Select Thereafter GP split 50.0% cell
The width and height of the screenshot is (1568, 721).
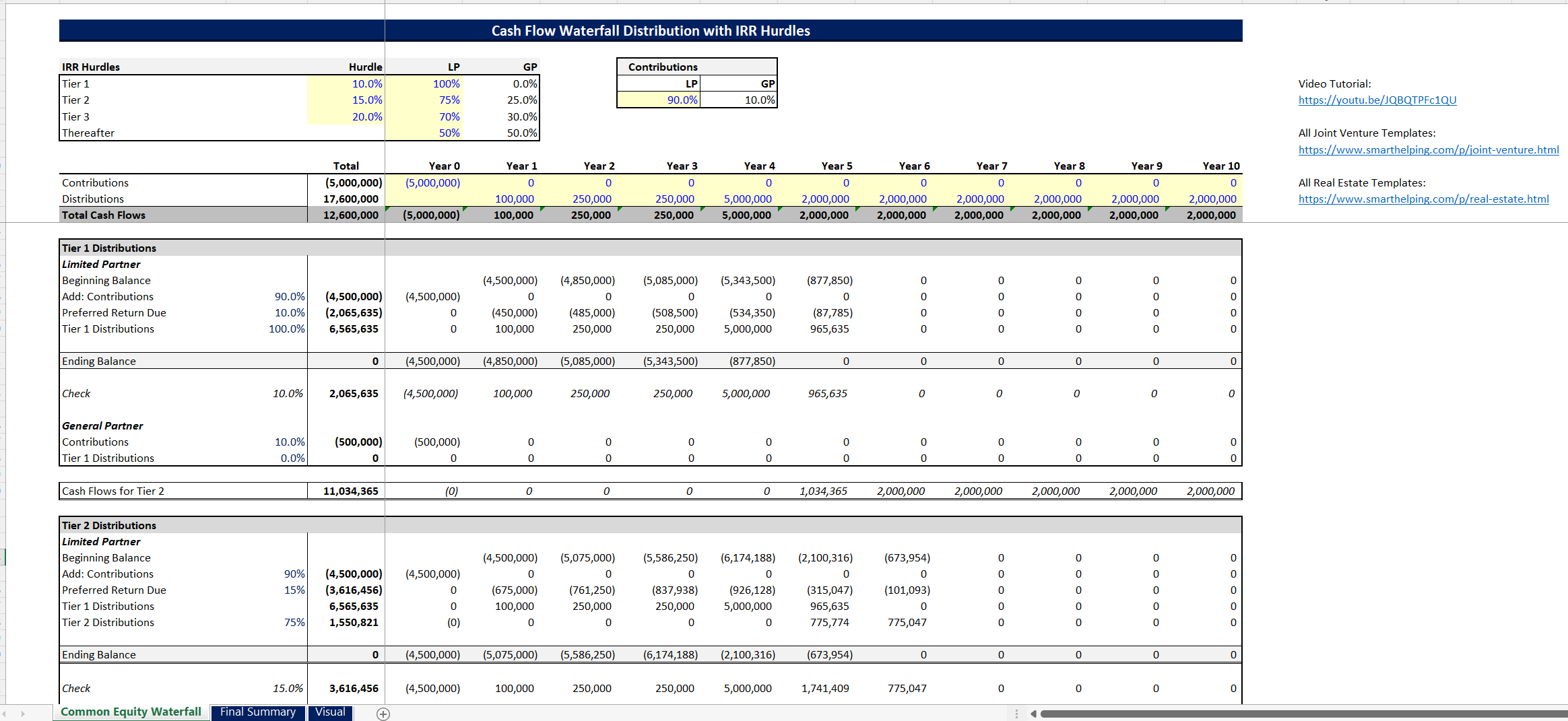501,133
